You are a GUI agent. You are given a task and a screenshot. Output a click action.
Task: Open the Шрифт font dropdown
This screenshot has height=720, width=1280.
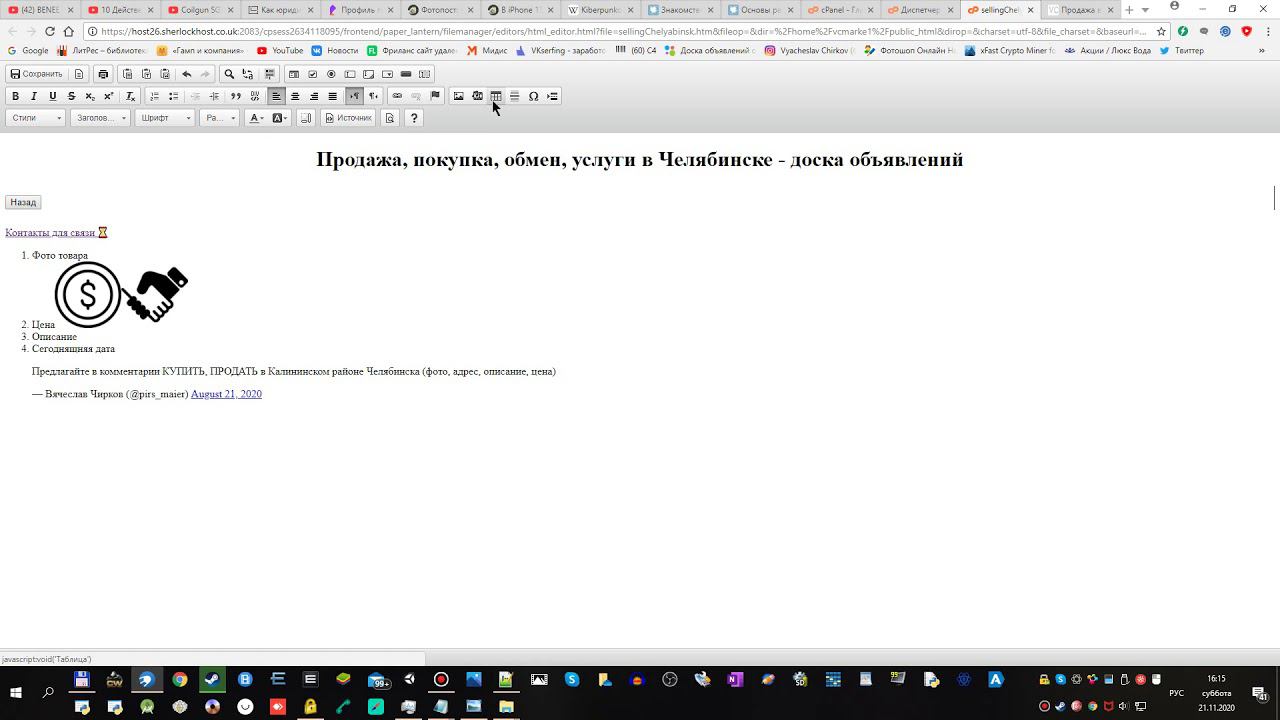coord(165,118)
